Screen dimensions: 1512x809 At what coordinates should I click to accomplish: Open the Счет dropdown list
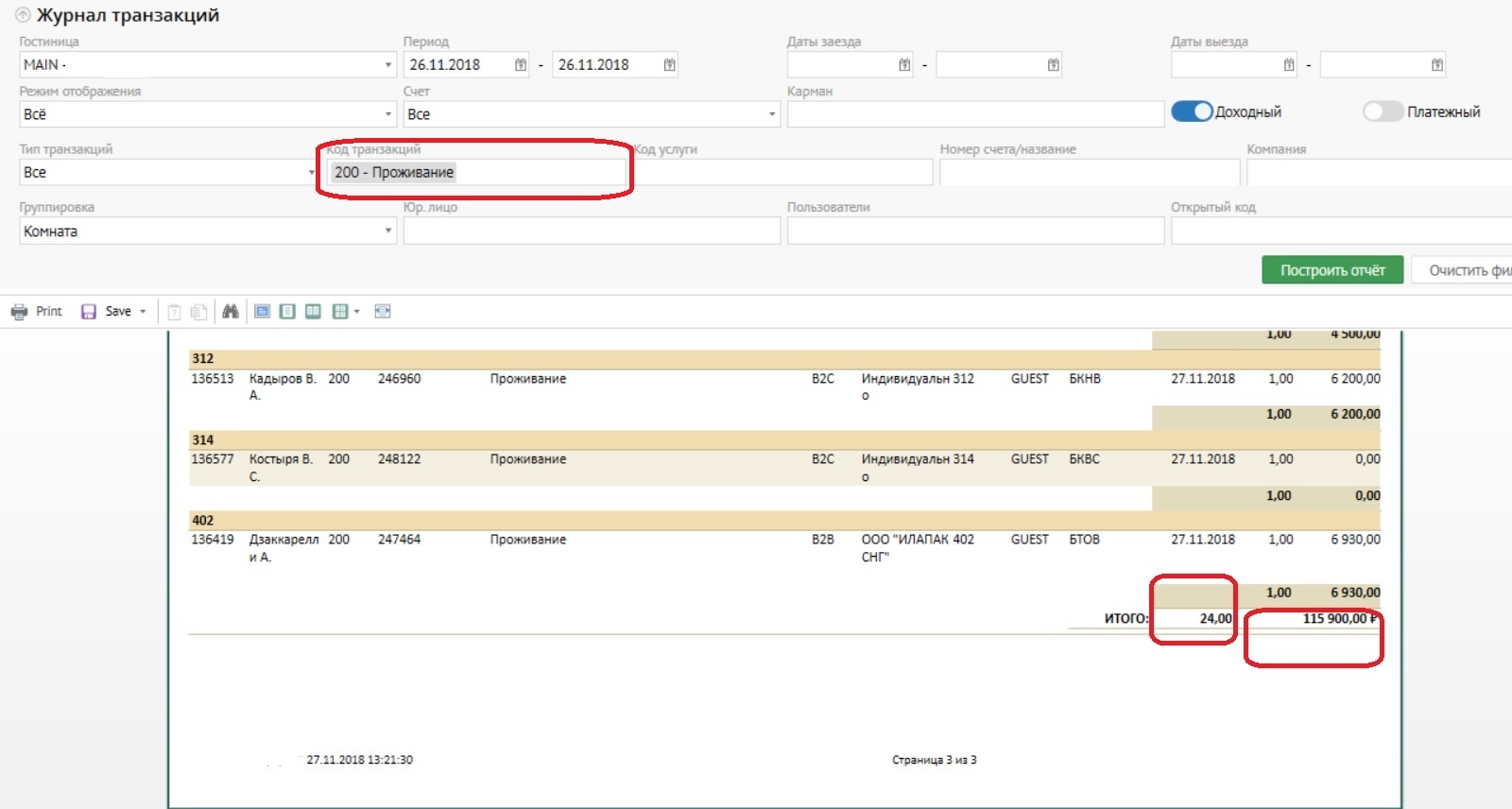pyautogui.click(x=771, y=114)
